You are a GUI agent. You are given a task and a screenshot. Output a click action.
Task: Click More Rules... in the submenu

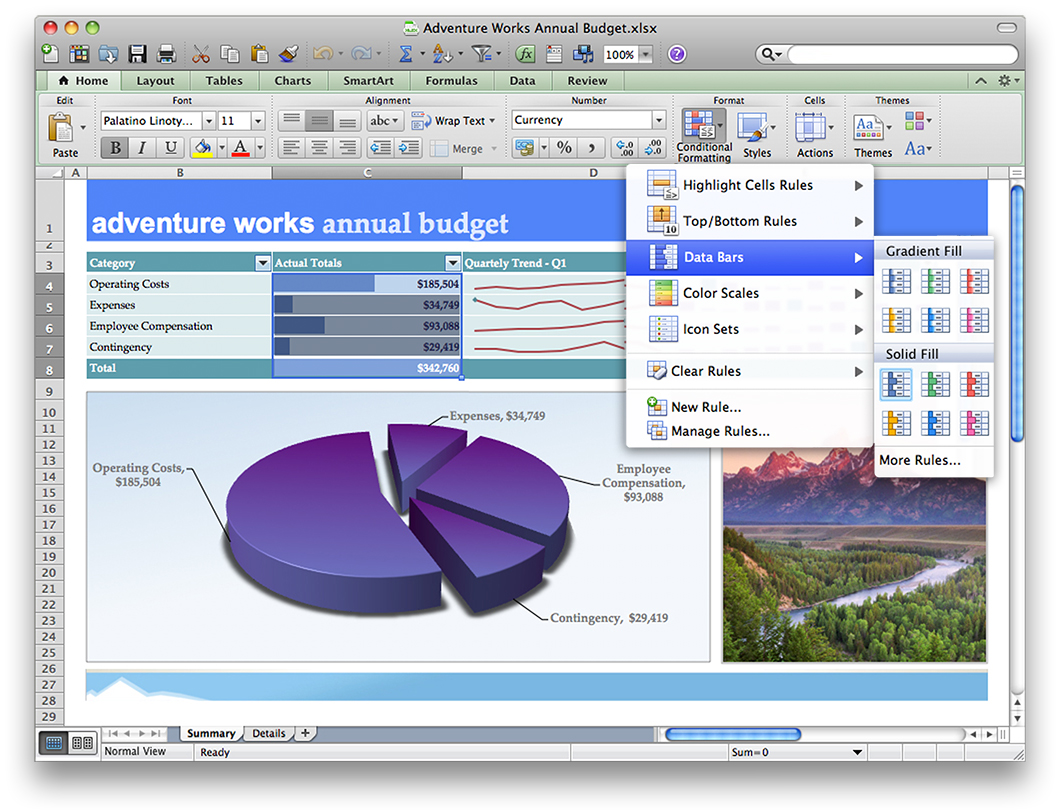pos(919,460)
